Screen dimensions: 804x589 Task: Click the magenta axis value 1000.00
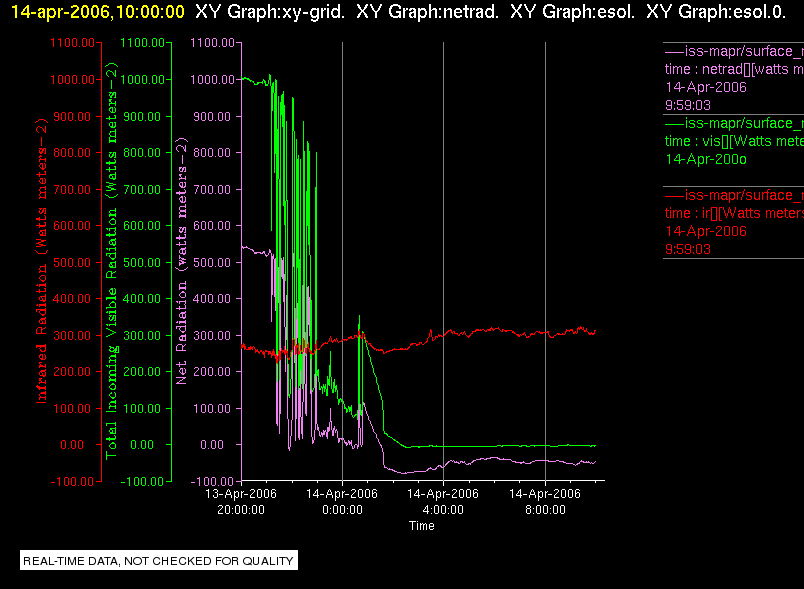(x=212, y=80)
